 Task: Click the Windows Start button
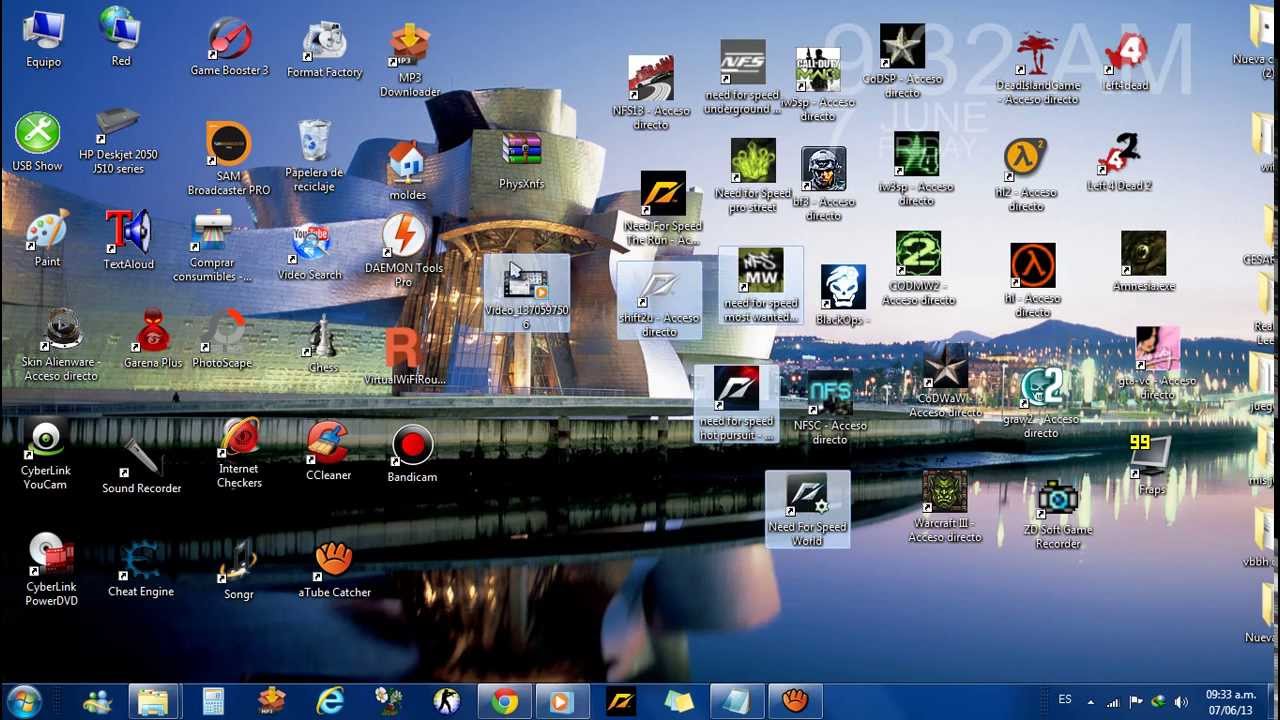tap(24, 702)
